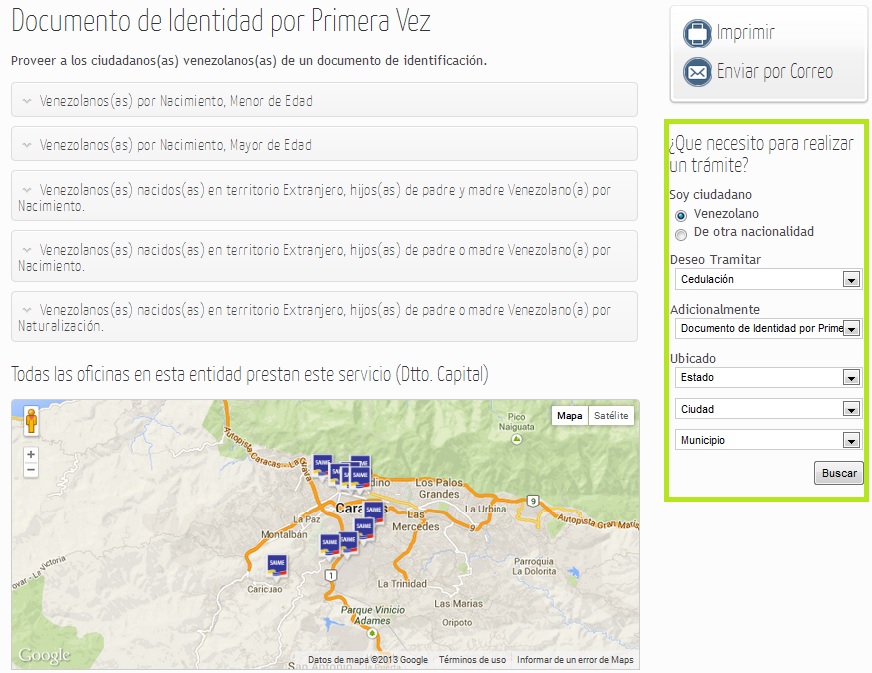Click the Buscar button

(x=839, y=473)
